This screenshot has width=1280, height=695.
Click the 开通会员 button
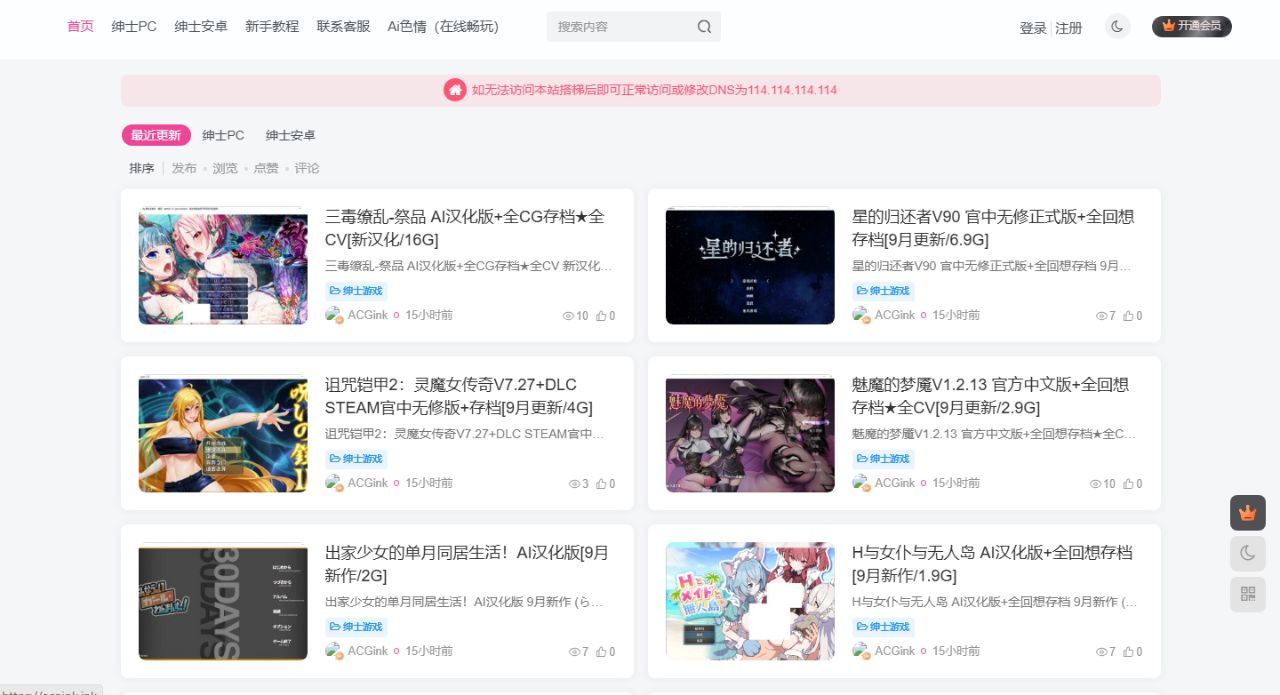point(1192,26)
